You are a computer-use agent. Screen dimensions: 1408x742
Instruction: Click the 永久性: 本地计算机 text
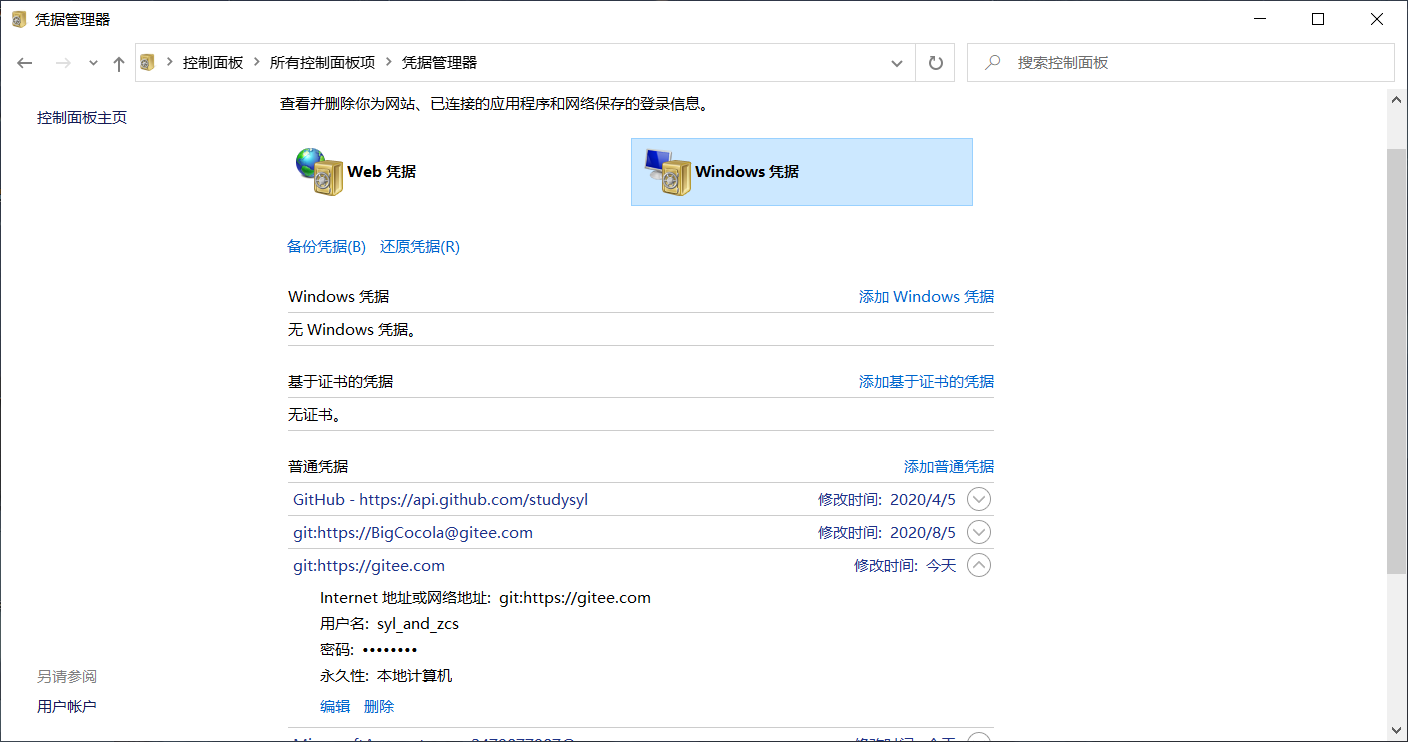386,676
